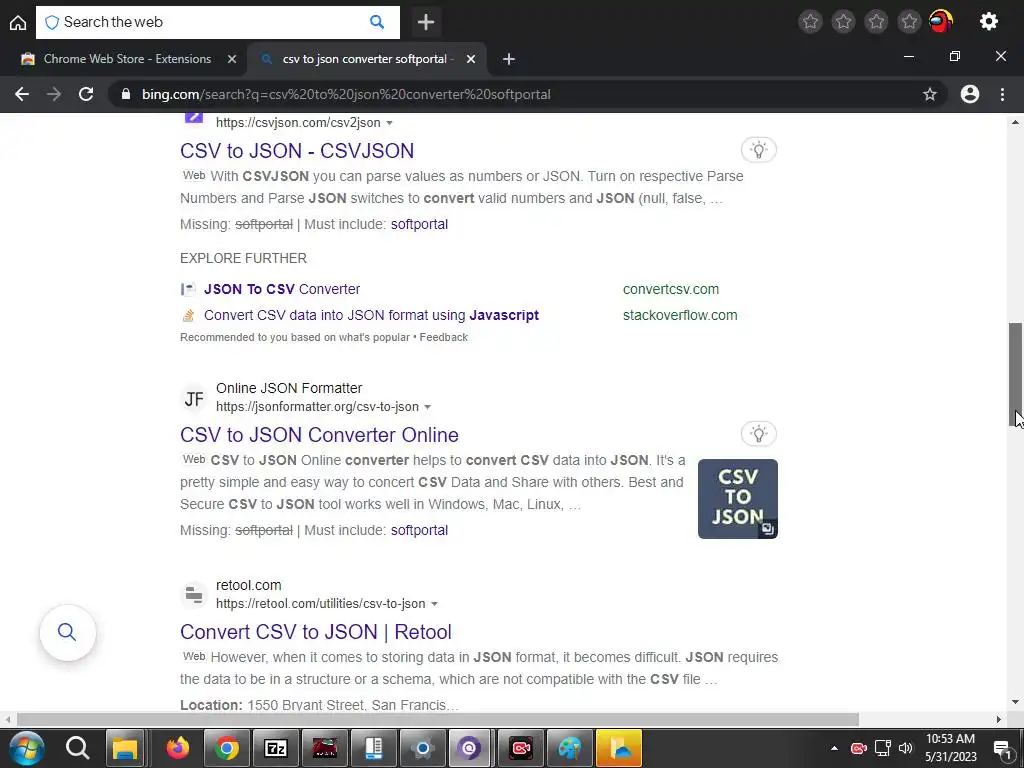Click the CSV TO JSON thumbnail image
This screenshot has height=768, width=1024.
(x=738, y=499)
